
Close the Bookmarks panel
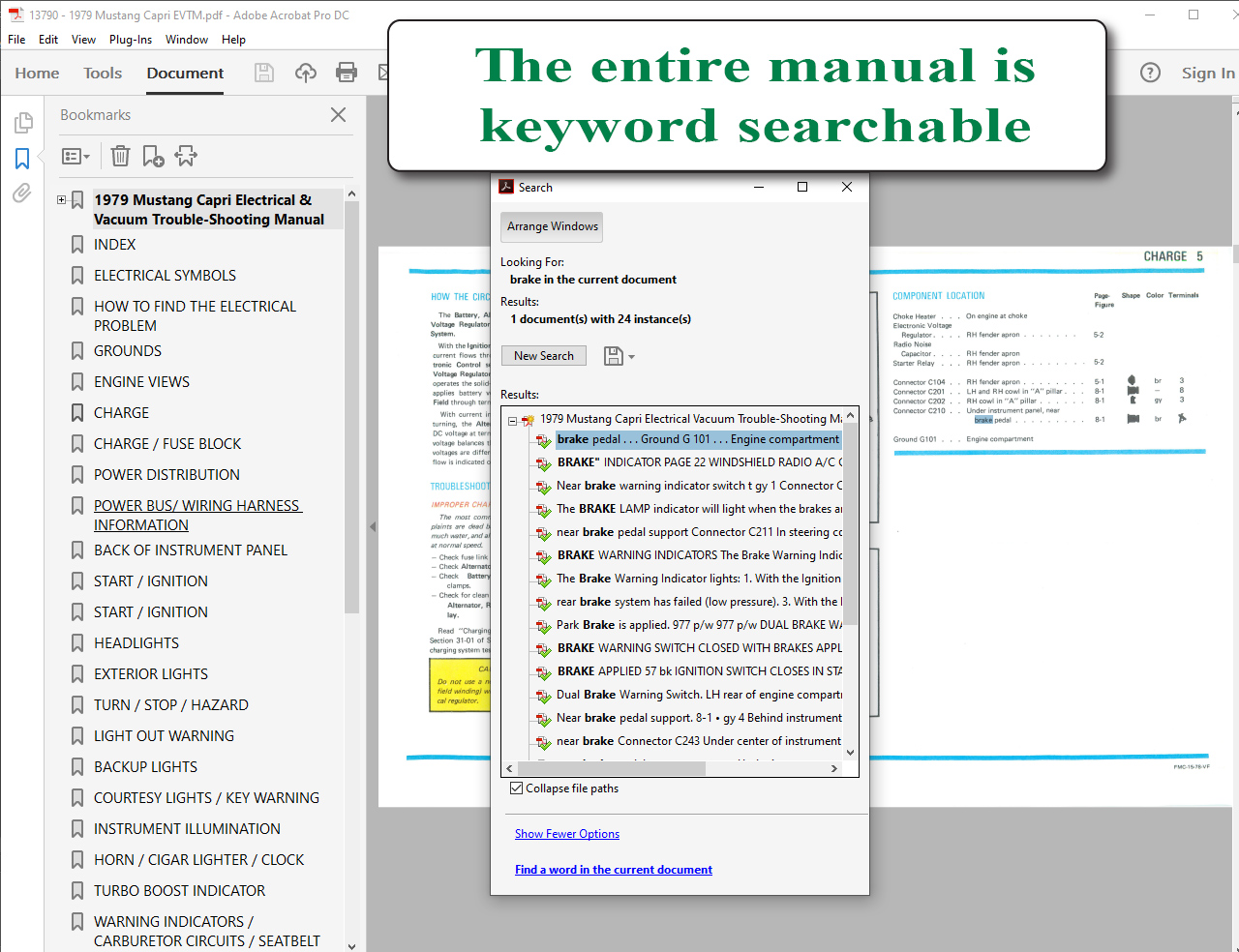point(338,114)
